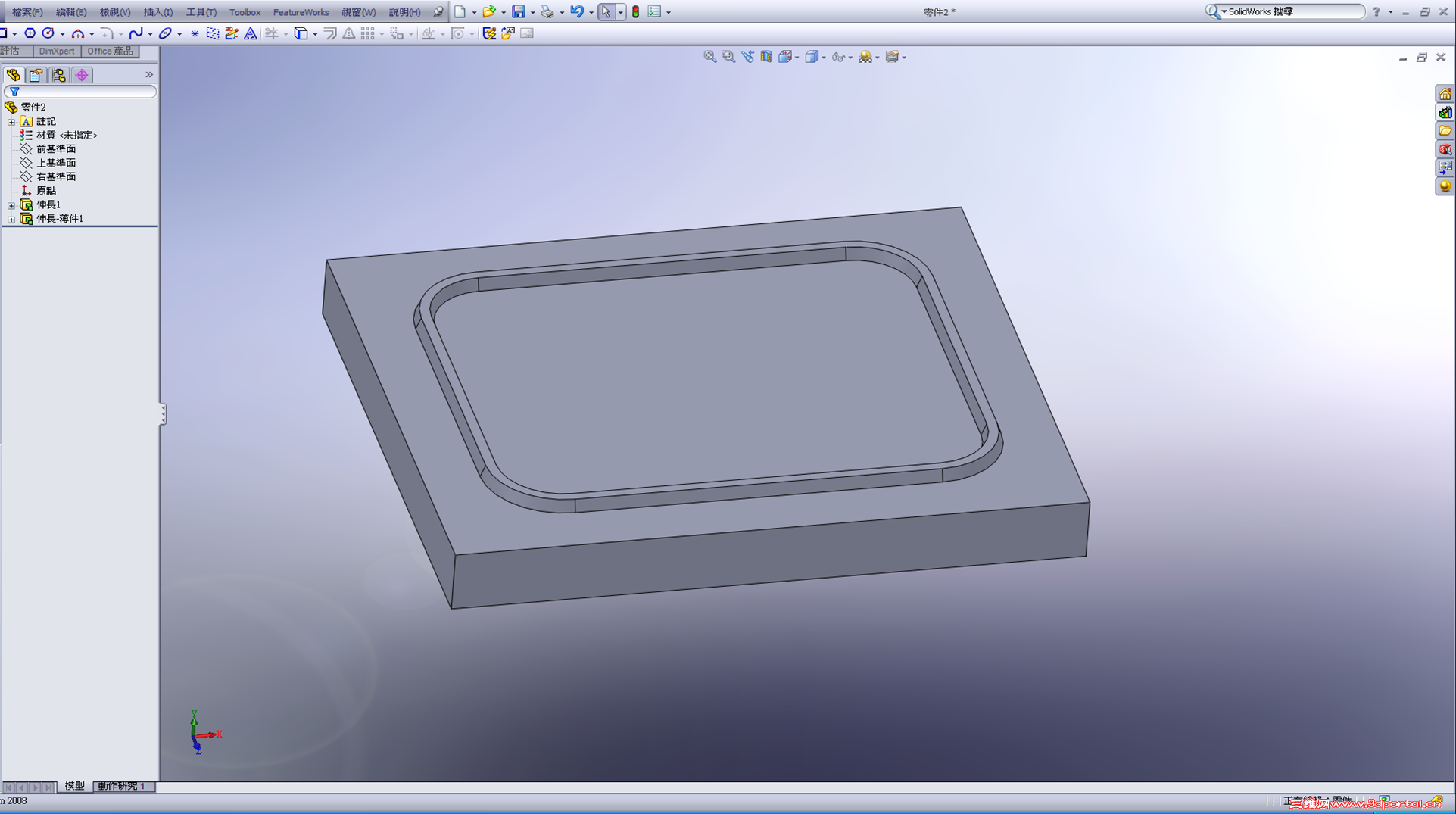The width and height of the screenshot is (1456, 814).
Task: Switch to the DimXpertManager crosshair tab
Action: [x=81, y=75]
